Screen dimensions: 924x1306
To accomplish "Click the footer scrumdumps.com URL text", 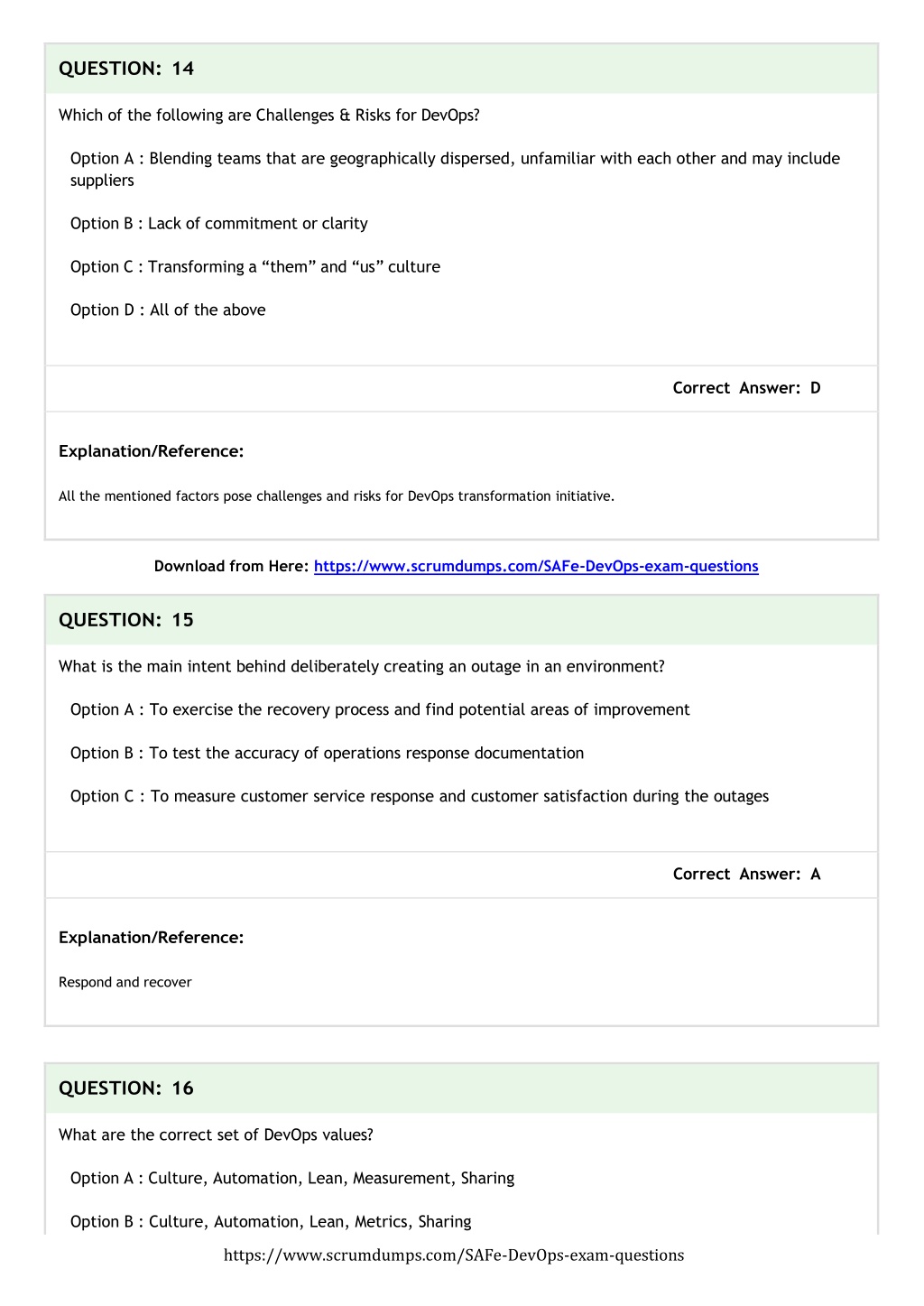I will pos(454,1255).
